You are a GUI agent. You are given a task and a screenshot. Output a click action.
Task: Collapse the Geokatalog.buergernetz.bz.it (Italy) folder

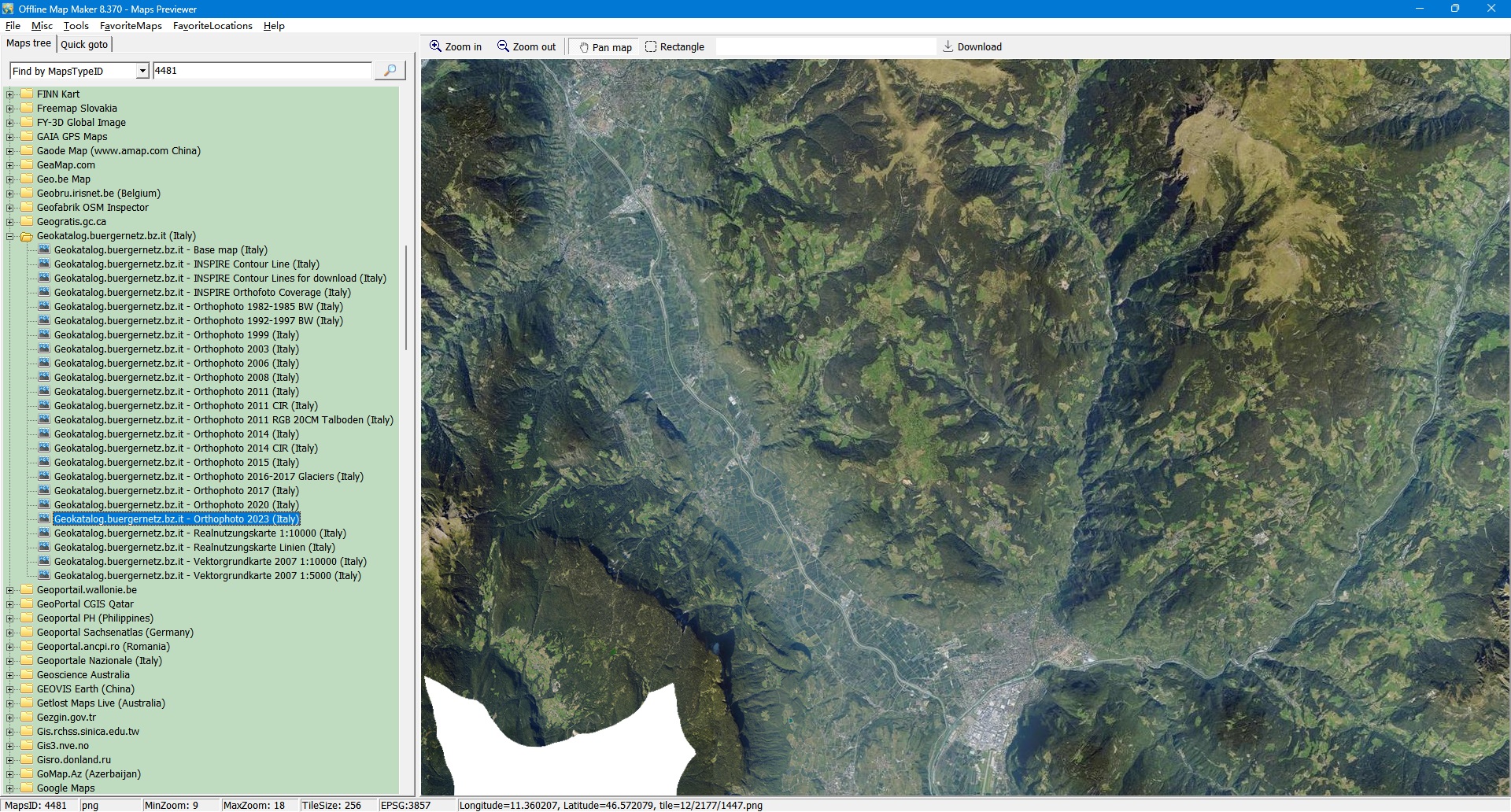pos(10,236)
